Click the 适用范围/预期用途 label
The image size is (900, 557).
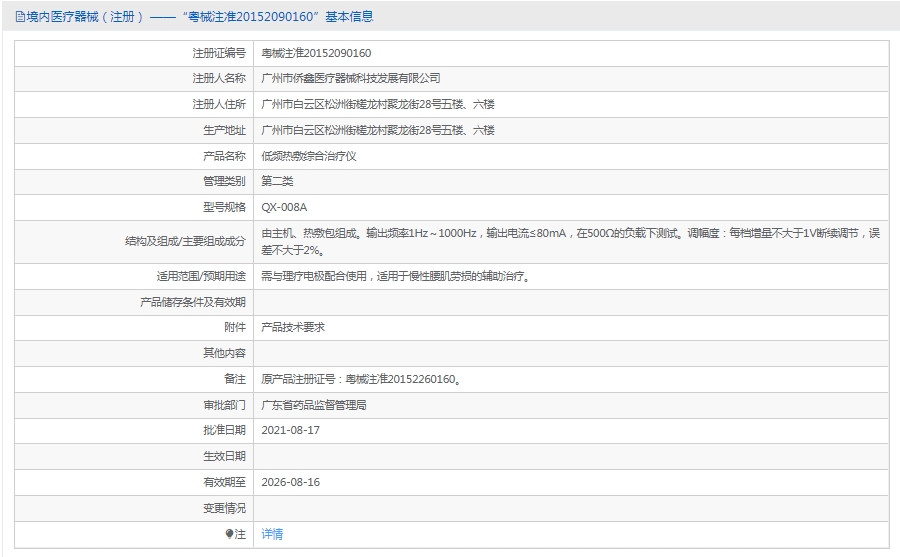(201, 276)
